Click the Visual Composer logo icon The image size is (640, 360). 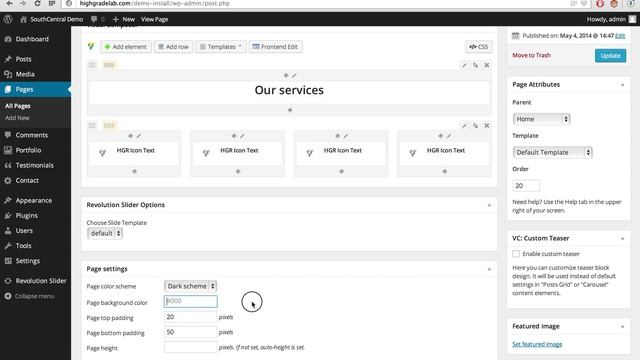[x=91, y=47]
